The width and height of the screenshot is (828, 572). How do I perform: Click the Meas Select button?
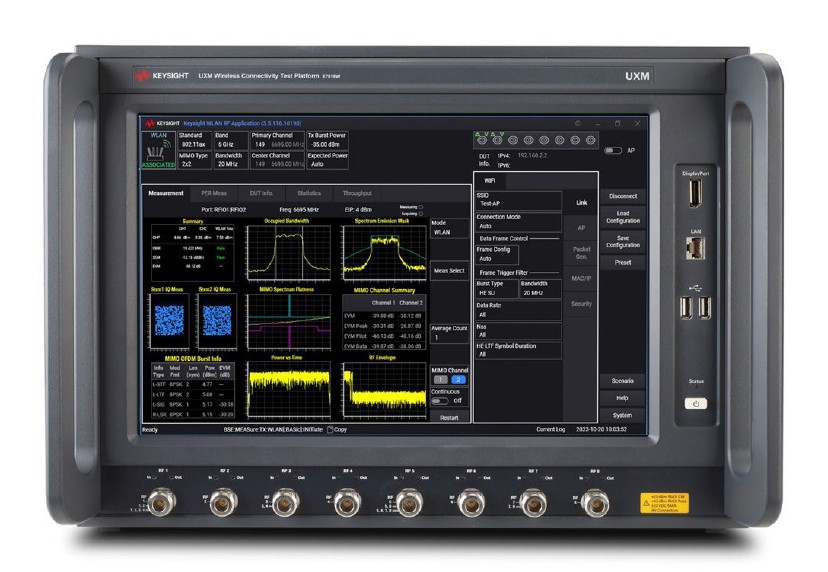(449, 270)
